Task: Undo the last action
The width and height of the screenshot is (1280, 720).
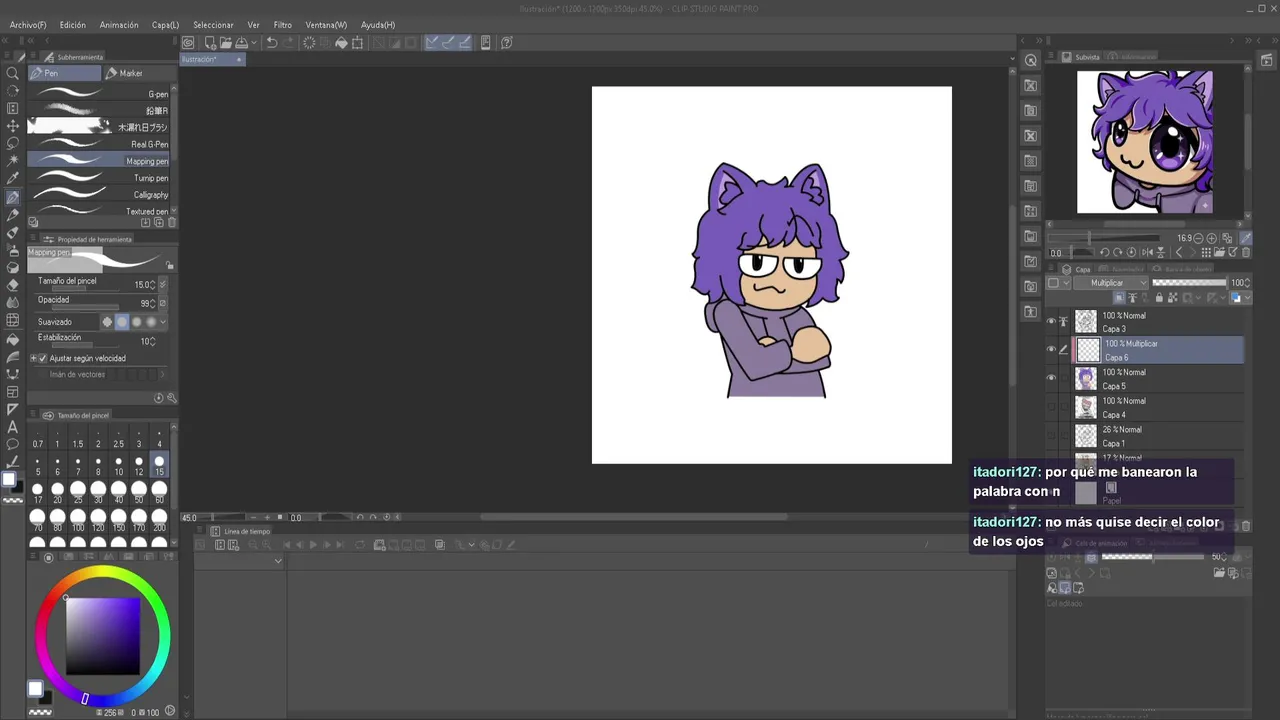Action: pyautogui.click(x=271, y=43)
